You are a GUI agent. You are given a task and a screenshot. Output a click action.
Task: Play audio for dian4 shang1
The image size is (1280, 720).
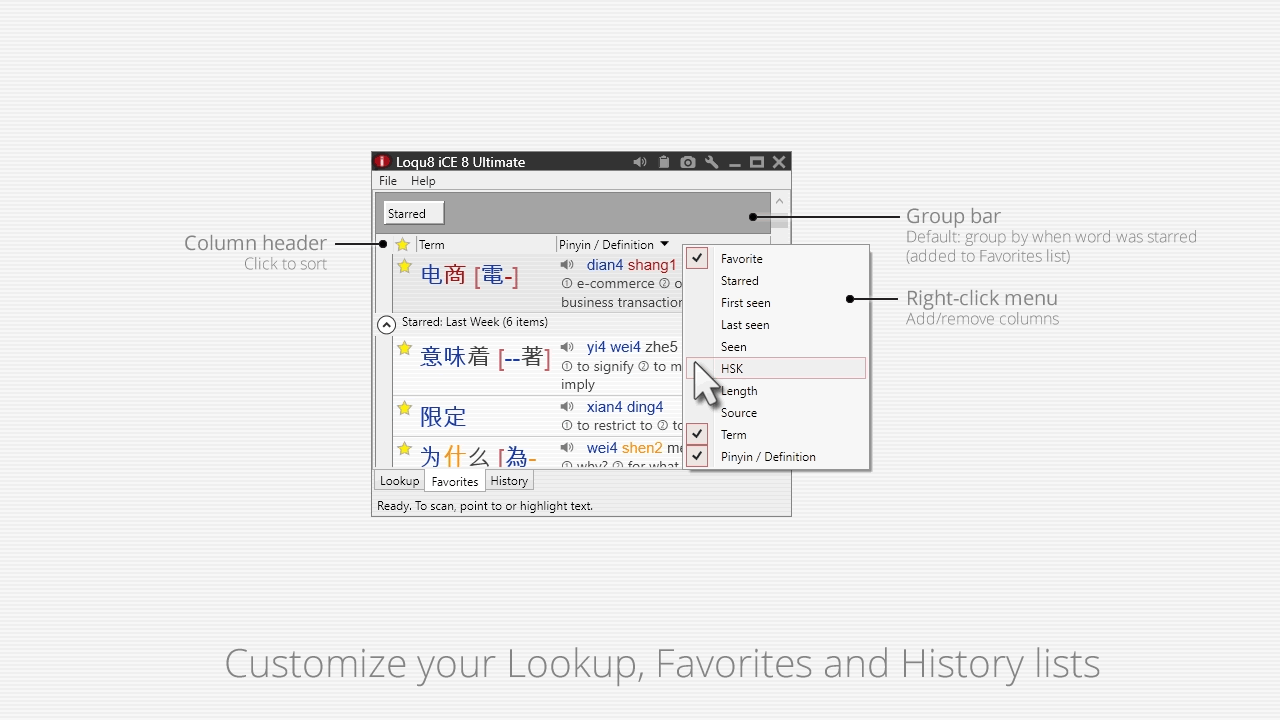567,265
